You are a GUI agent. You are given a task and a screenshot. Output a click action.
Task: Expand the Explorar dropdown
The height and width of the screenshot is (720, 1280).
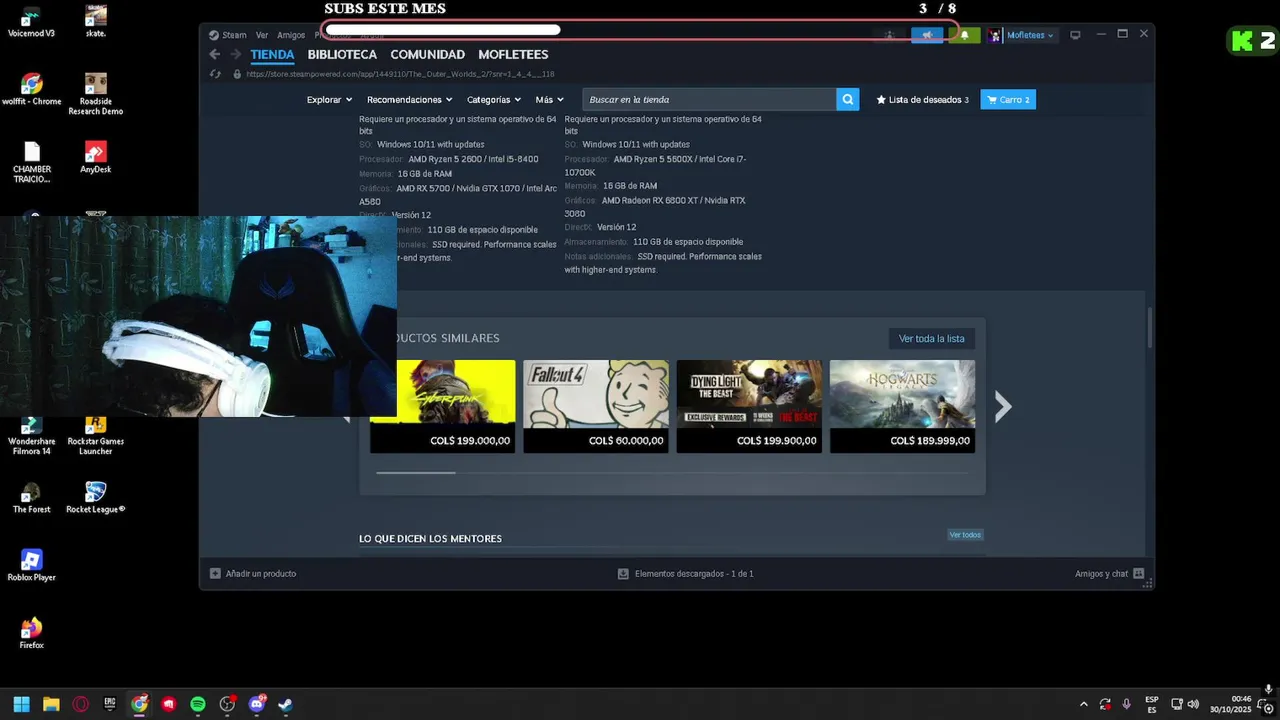[x=329, y=99]
